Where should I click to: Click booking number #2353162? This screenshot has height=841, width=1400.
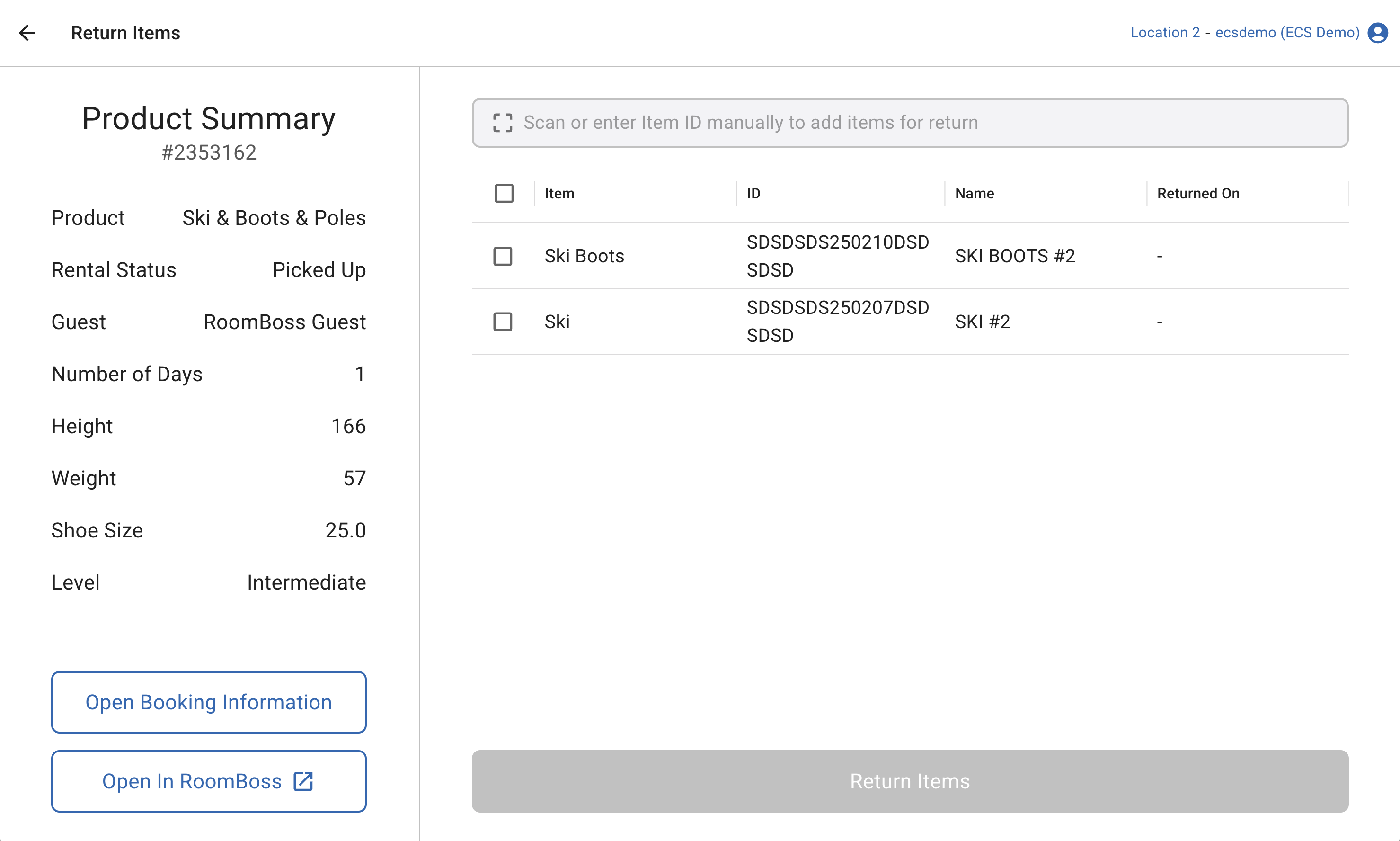[208, 152]
